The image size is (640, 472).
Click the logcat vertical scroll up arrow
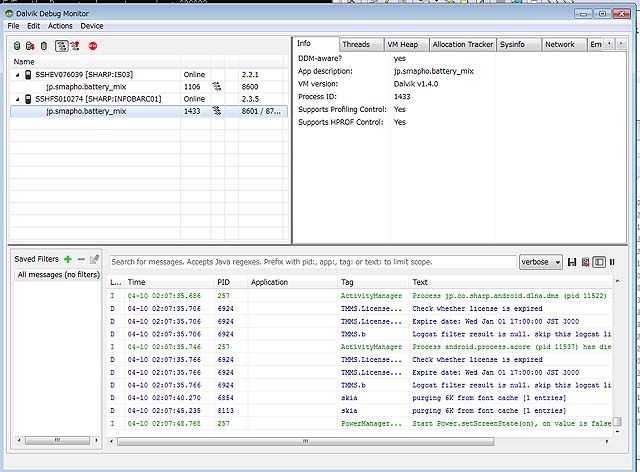pyautogui.click(x=618, y=281)
